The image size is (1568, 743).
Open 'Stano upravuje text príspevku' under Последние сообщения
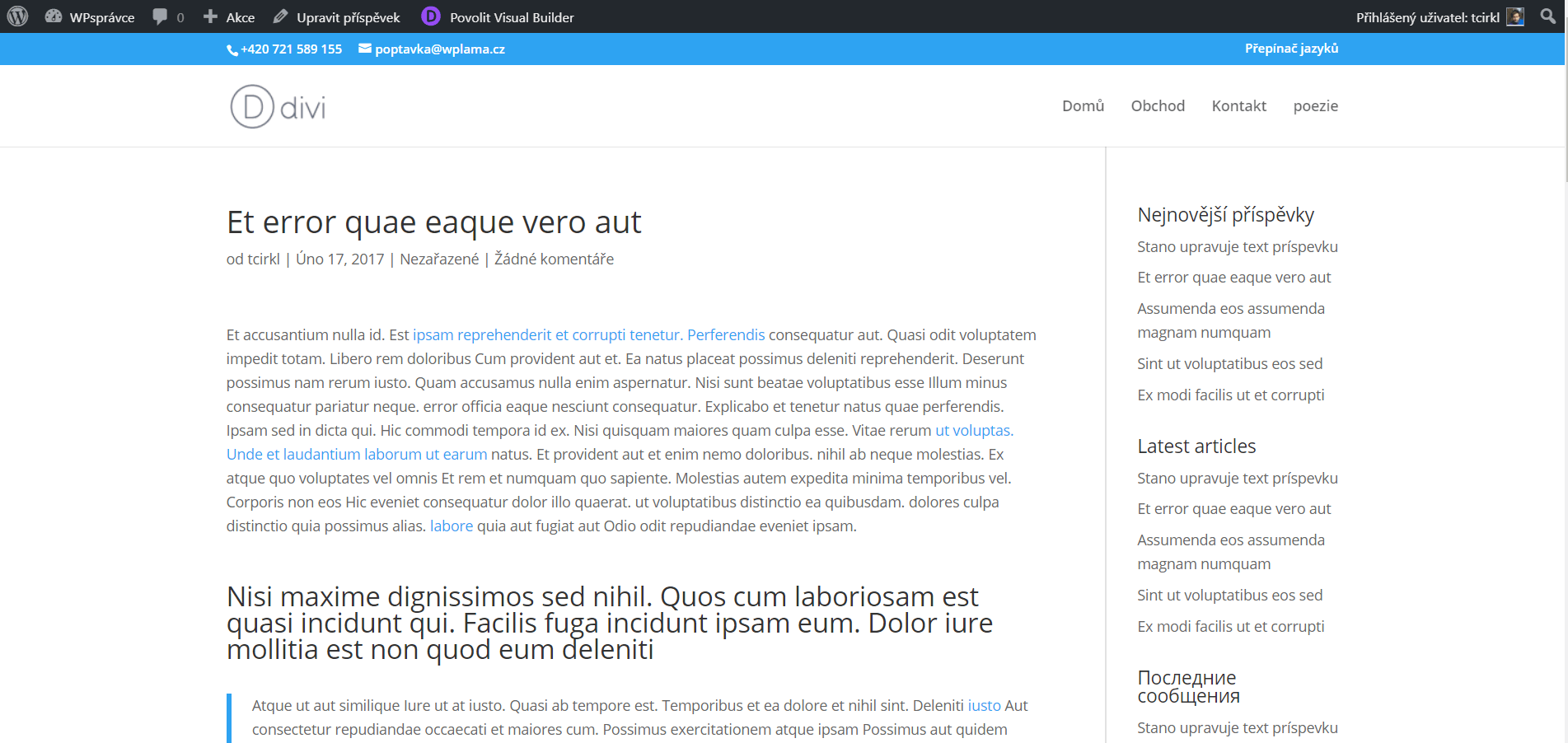pyautogui.click(x=1238, y=727)
